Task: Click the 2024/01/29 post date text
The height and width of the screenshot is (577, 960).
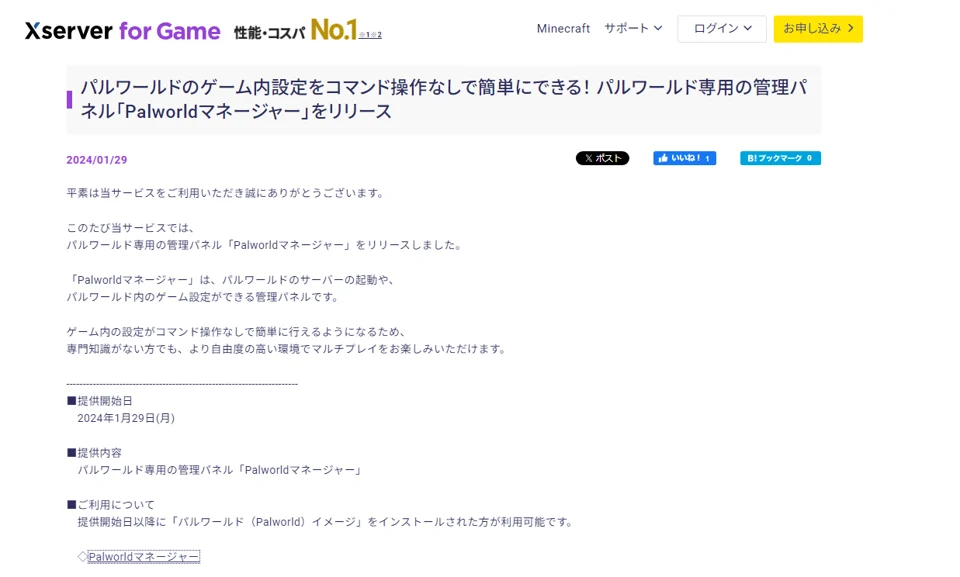Action: (97, 160)
